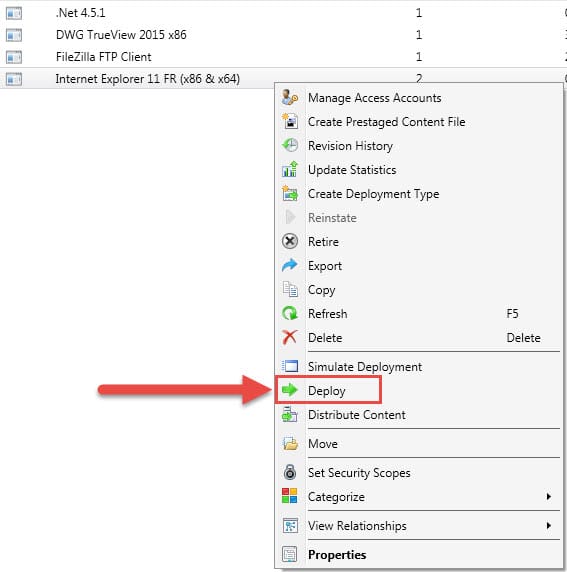This screenshot has height=572, width=567.
Task: Click the Distribute Content icon
Action: pos(290,414)
